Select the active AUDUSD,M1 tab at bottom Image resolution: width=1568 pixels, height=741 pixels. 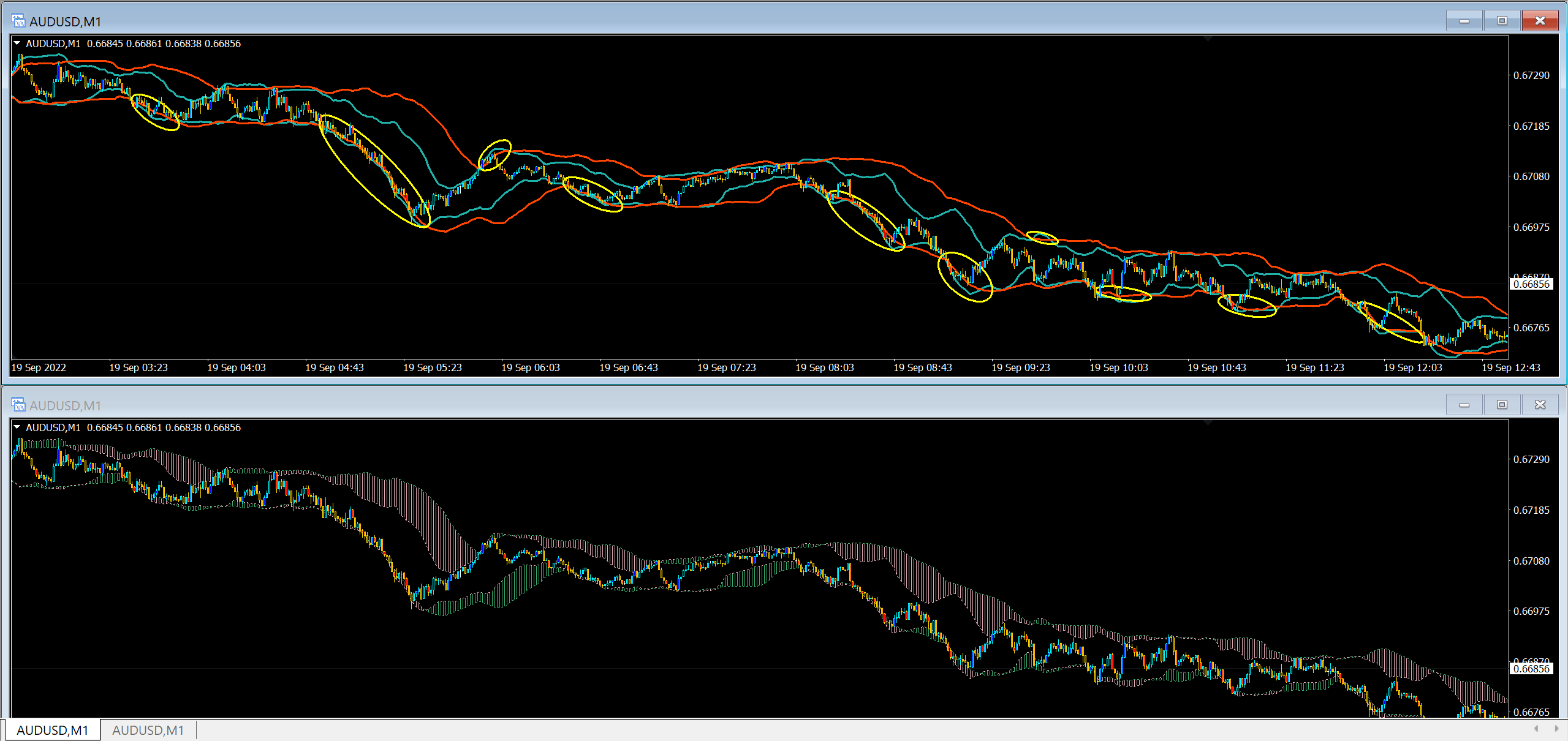[x=52, y=730]
